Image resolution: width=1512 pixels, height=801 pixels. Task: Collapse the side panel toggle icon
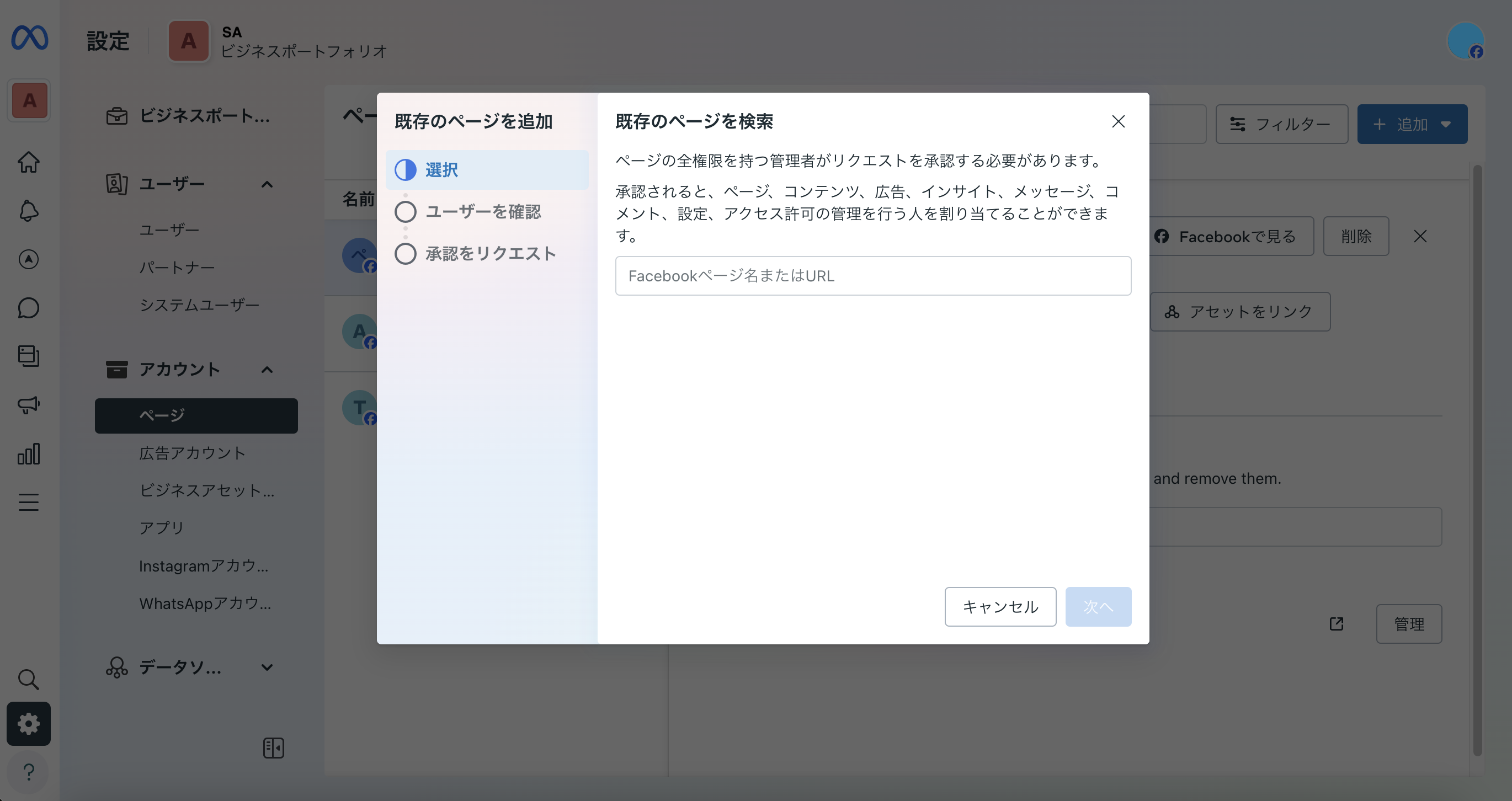[274, 747]
